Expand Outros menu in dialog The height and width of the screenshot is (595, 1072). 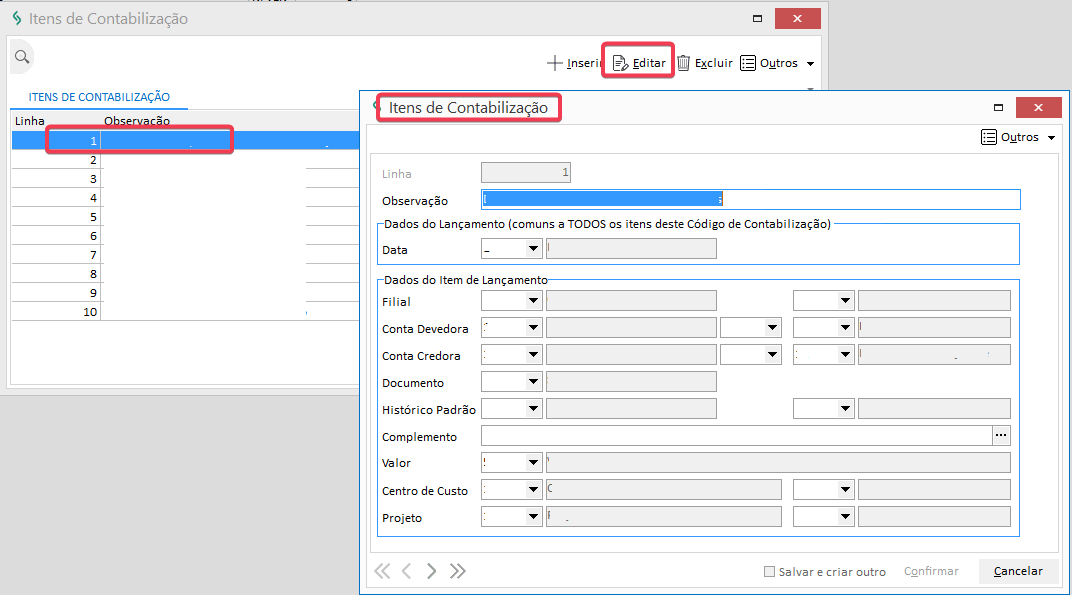[1018, 137]
